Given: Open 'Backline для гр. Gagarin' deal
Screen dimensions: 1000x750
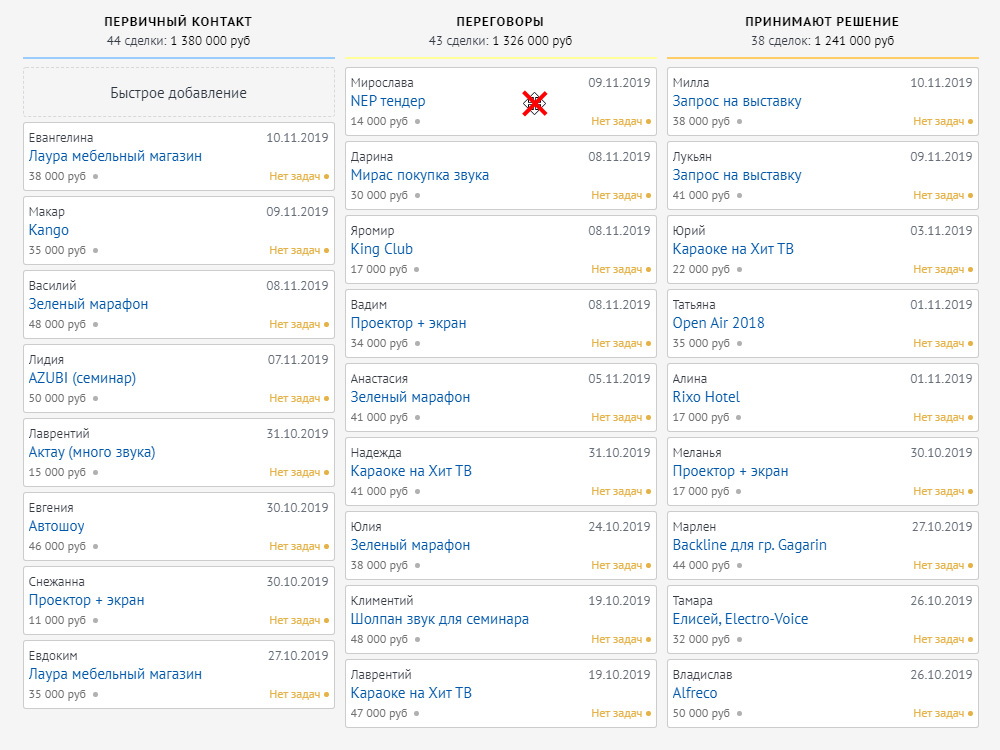Looking at the screenshot, I should (749, 545).
